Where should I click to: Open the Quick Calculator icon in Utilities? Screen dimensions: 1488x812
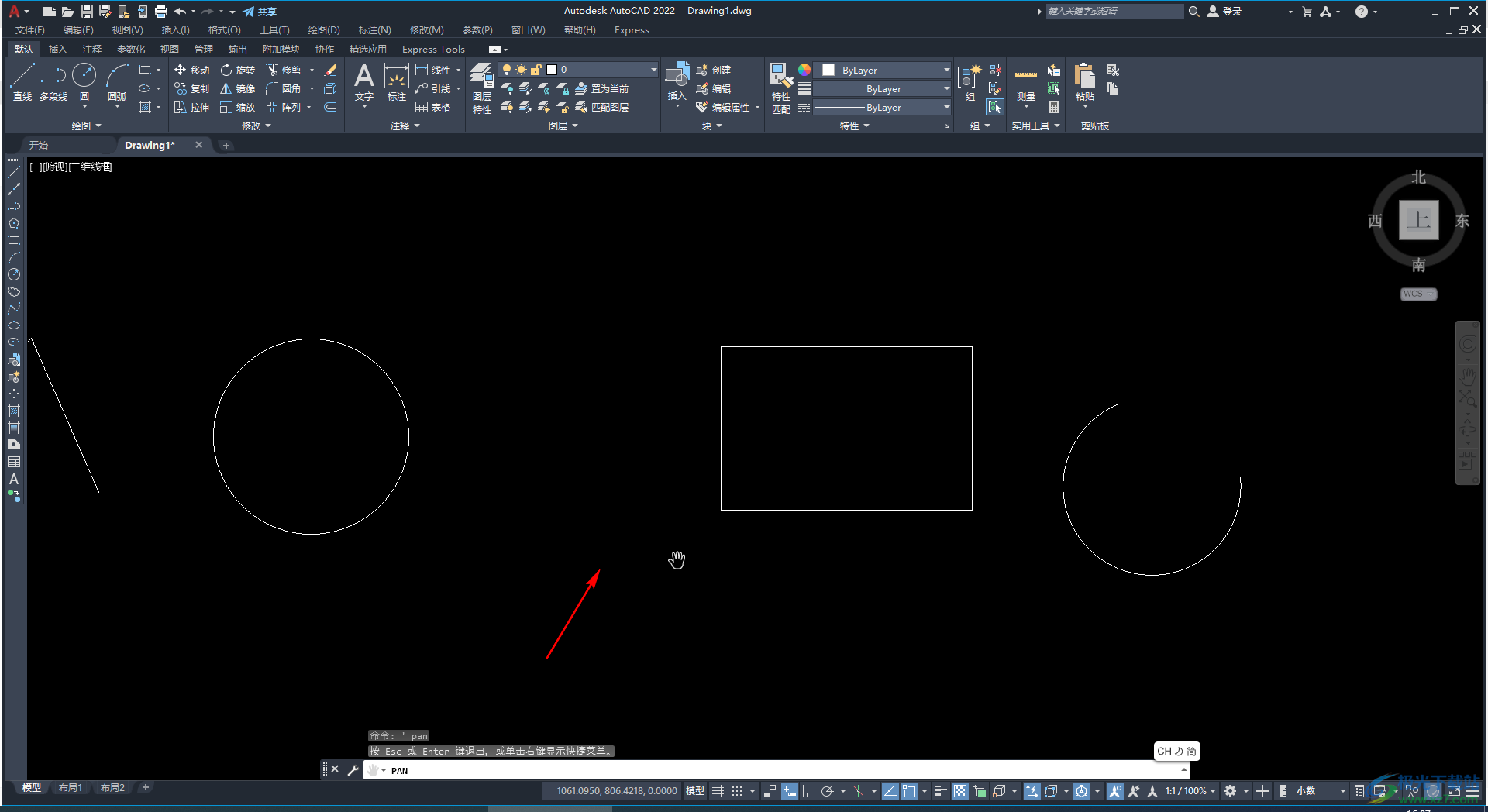(1054, 107)
